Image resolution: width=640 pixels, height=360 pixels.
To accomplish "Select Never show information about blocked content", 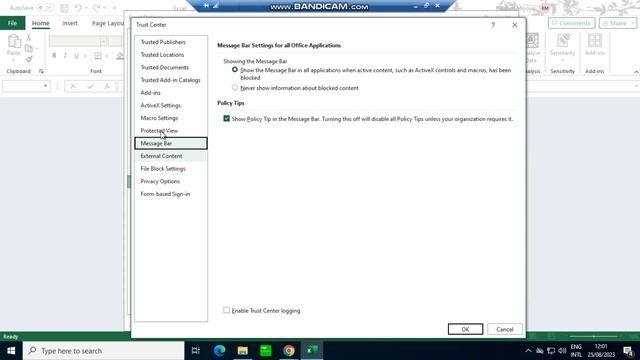I will pos(235,87).
